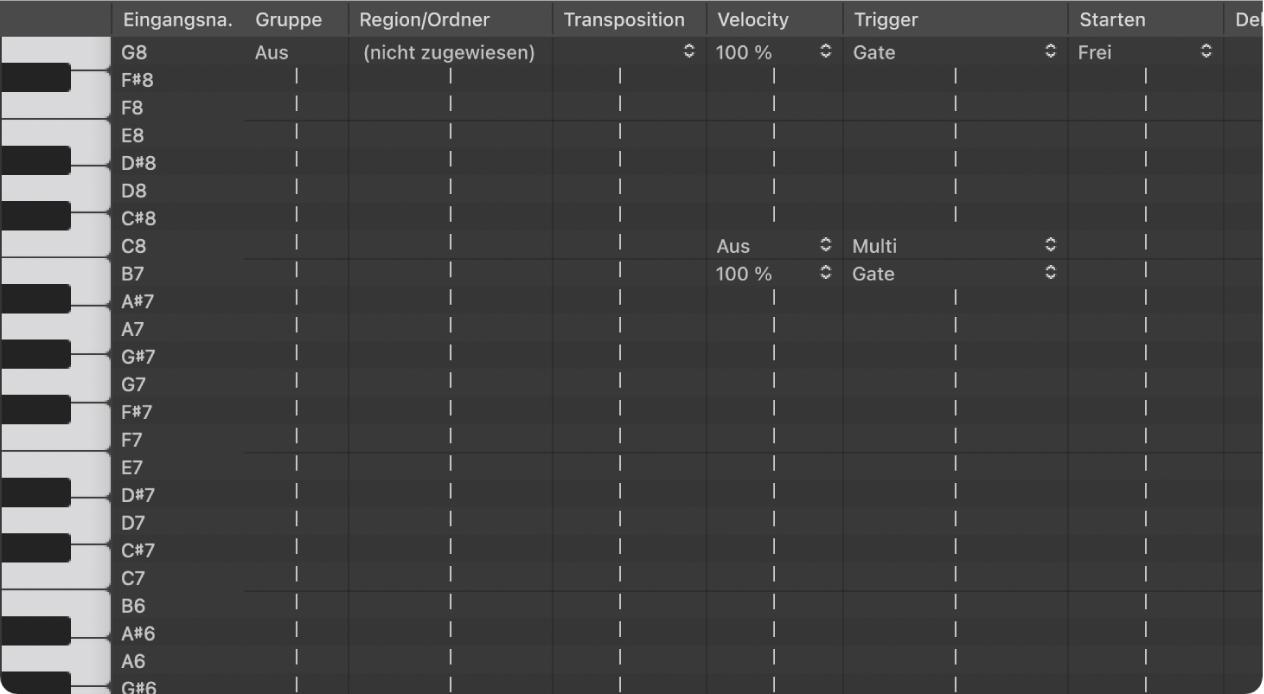The height and width of the screenshot is (694, 1264).
Task: Adjust the 100 % Velocity stepper on G8
Action: coord(826,52)
